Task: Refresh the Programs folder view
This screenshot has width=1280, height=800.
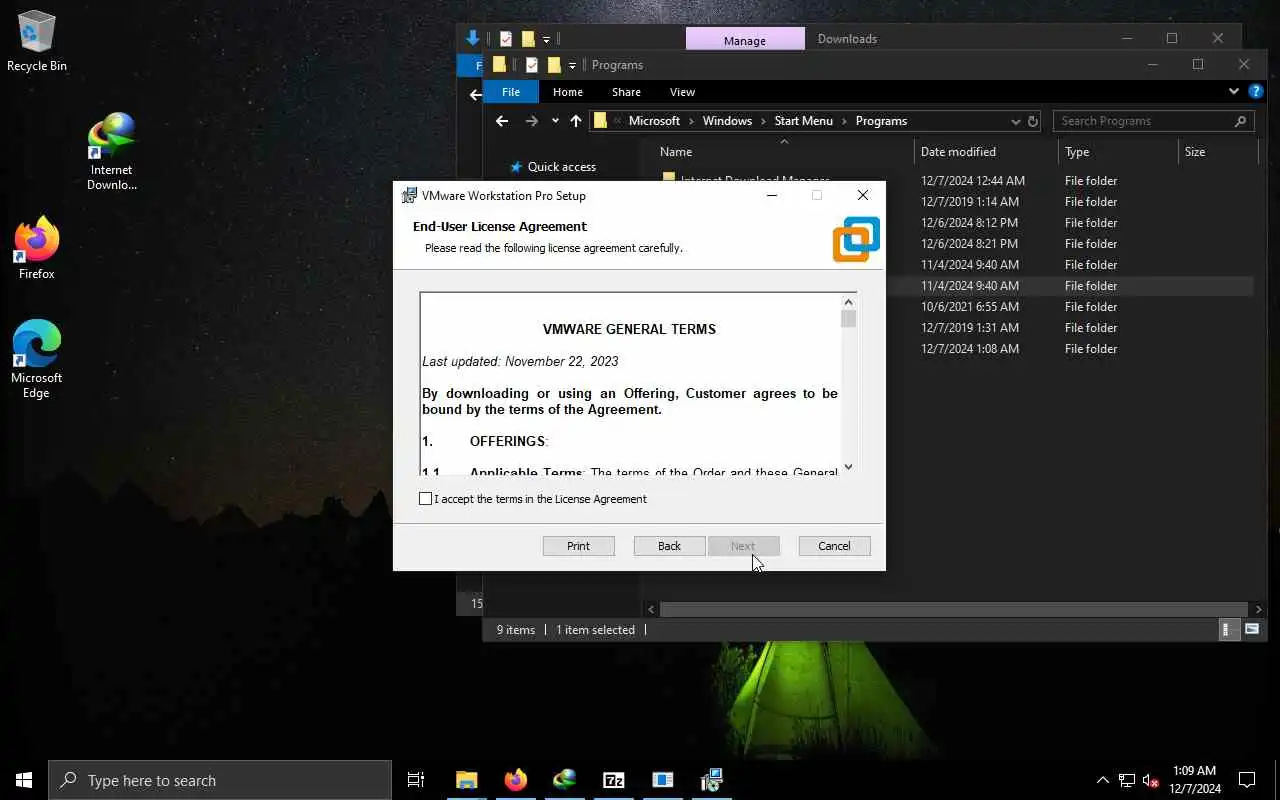Action: pos(1033,121)
